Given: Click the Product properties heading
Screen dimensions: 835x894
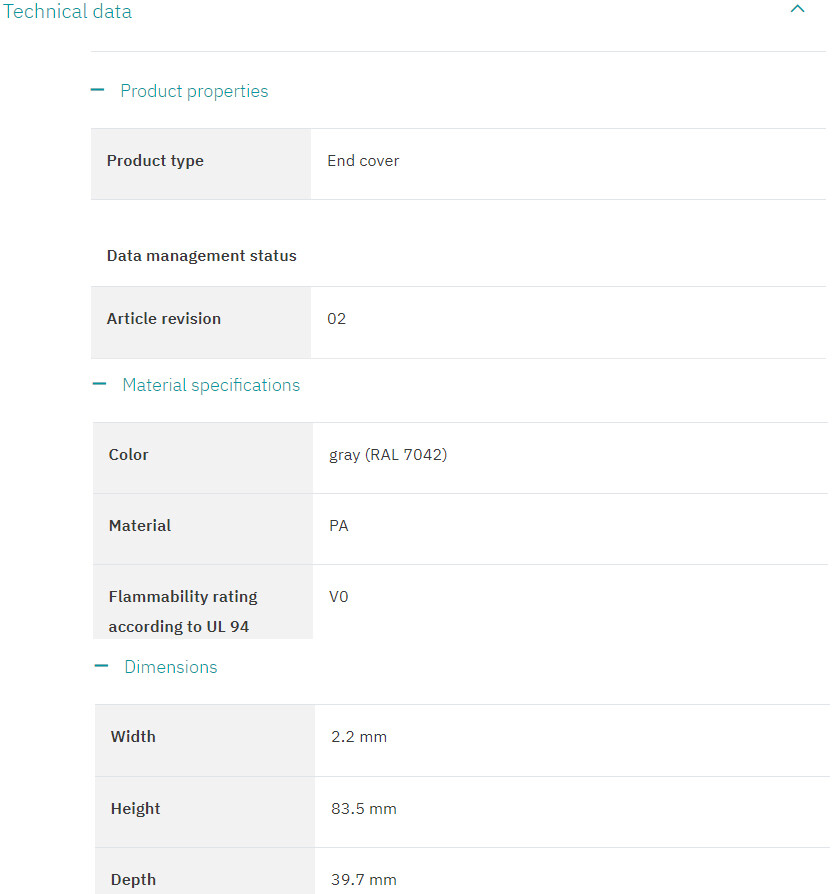Looking at the screenshot, I should [194, 91].
